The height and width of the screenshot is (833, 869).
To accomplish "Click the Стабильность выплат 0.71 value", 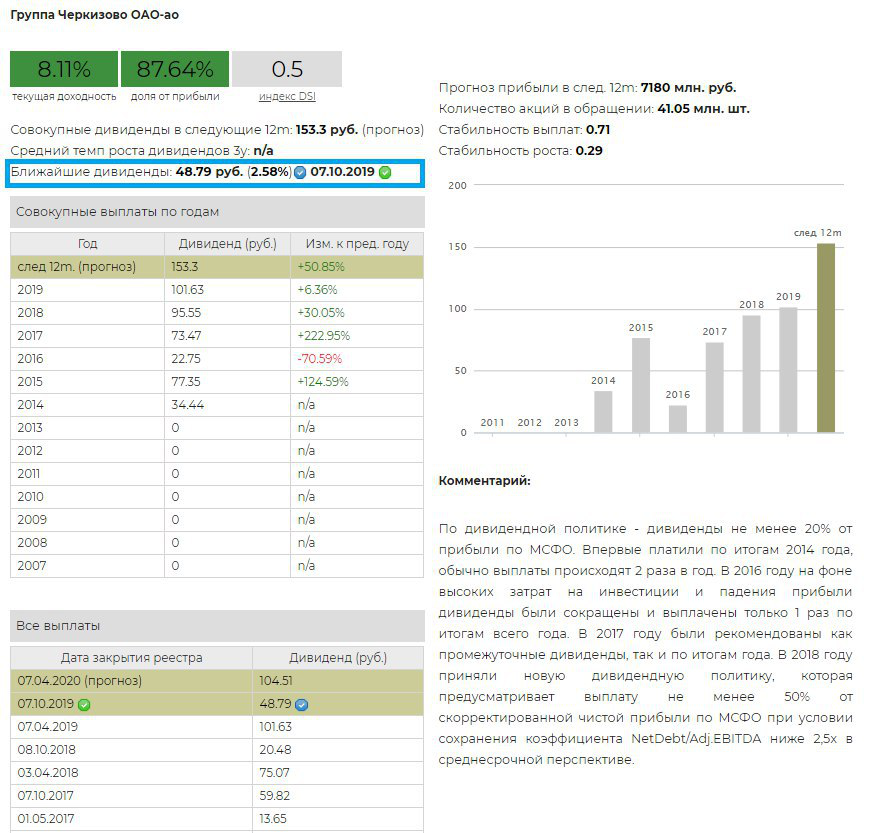I will tap(598, 130).
